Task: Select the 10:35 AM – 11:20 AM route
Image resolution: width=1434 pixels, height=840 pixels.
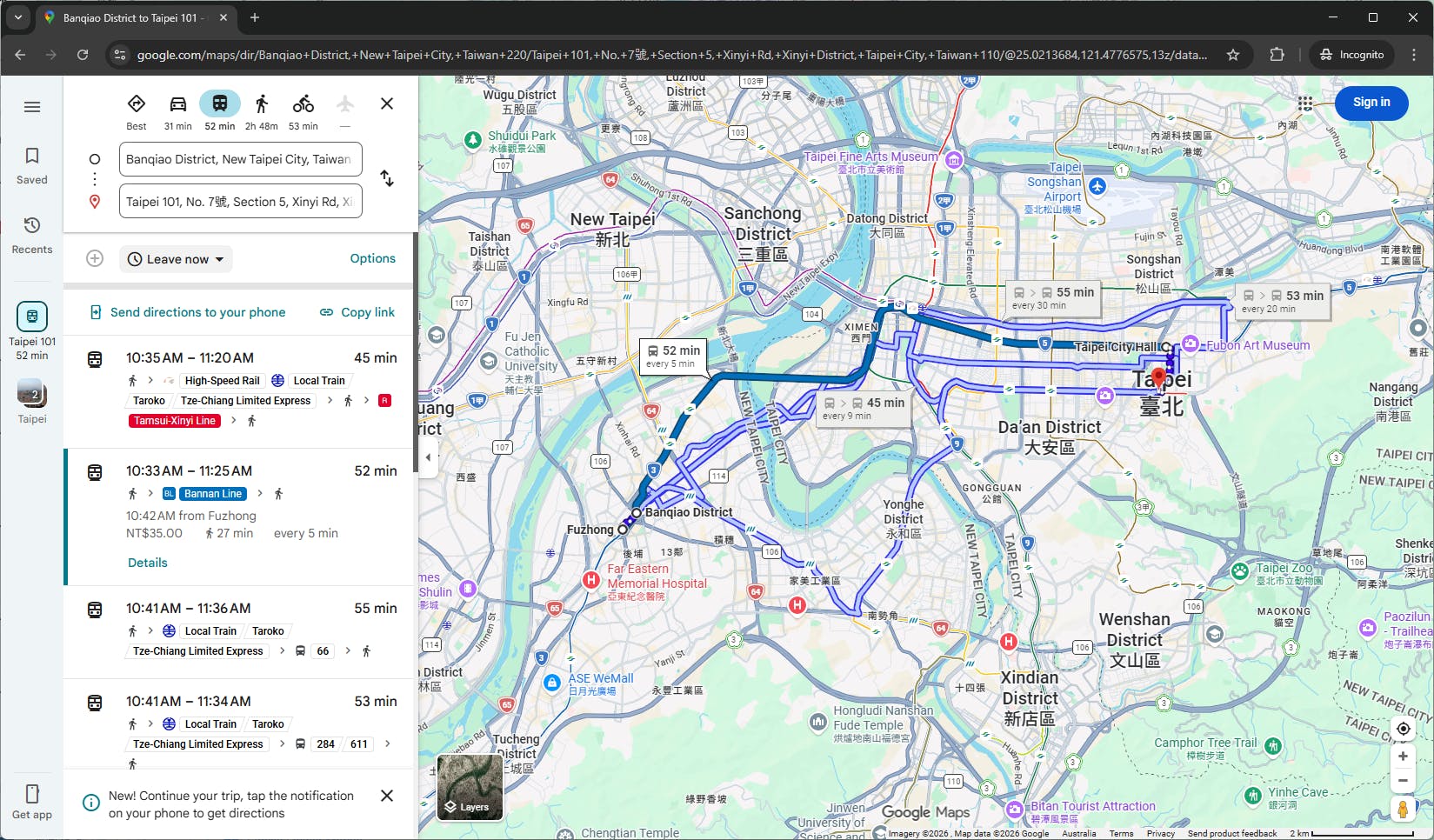Action: (x=238, y=391)
